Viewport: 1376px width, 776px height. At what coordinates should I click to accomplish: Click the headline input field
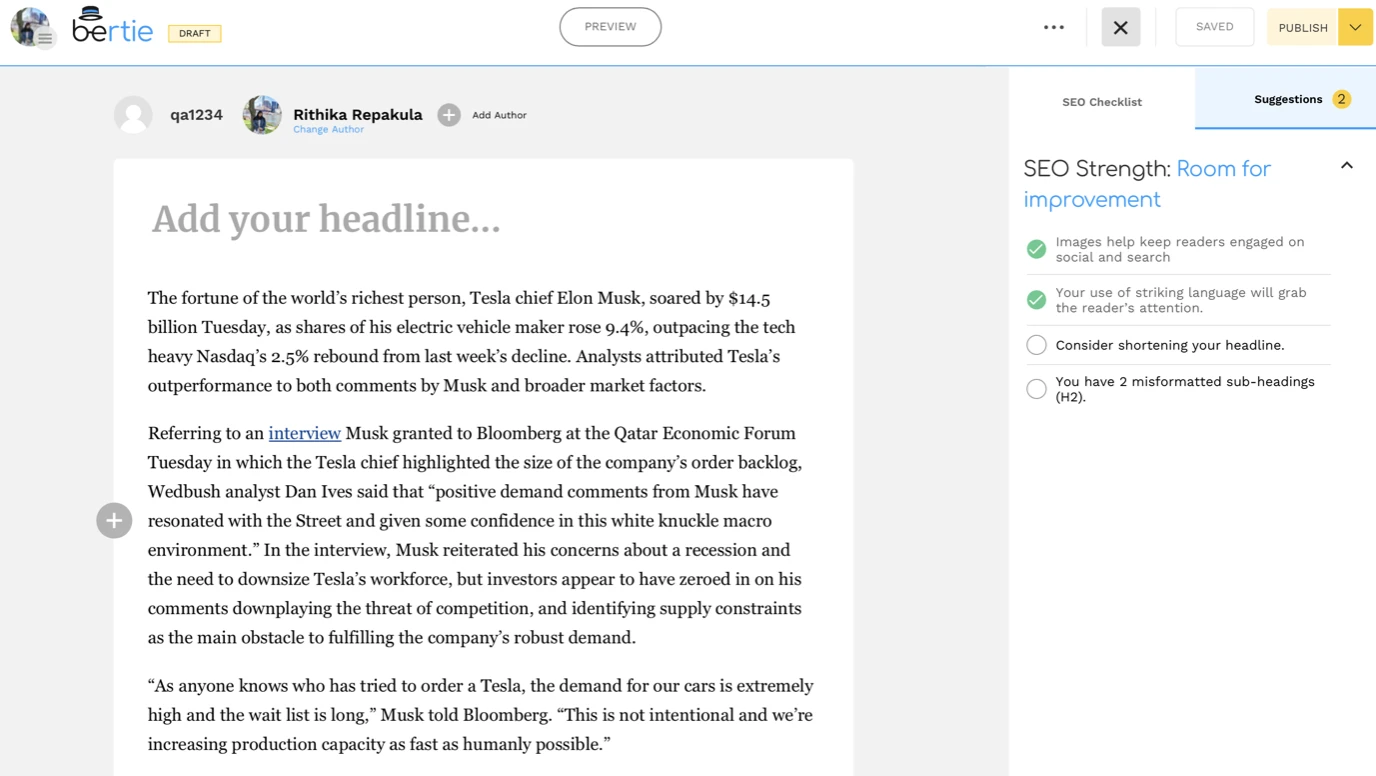click(483, 219)
